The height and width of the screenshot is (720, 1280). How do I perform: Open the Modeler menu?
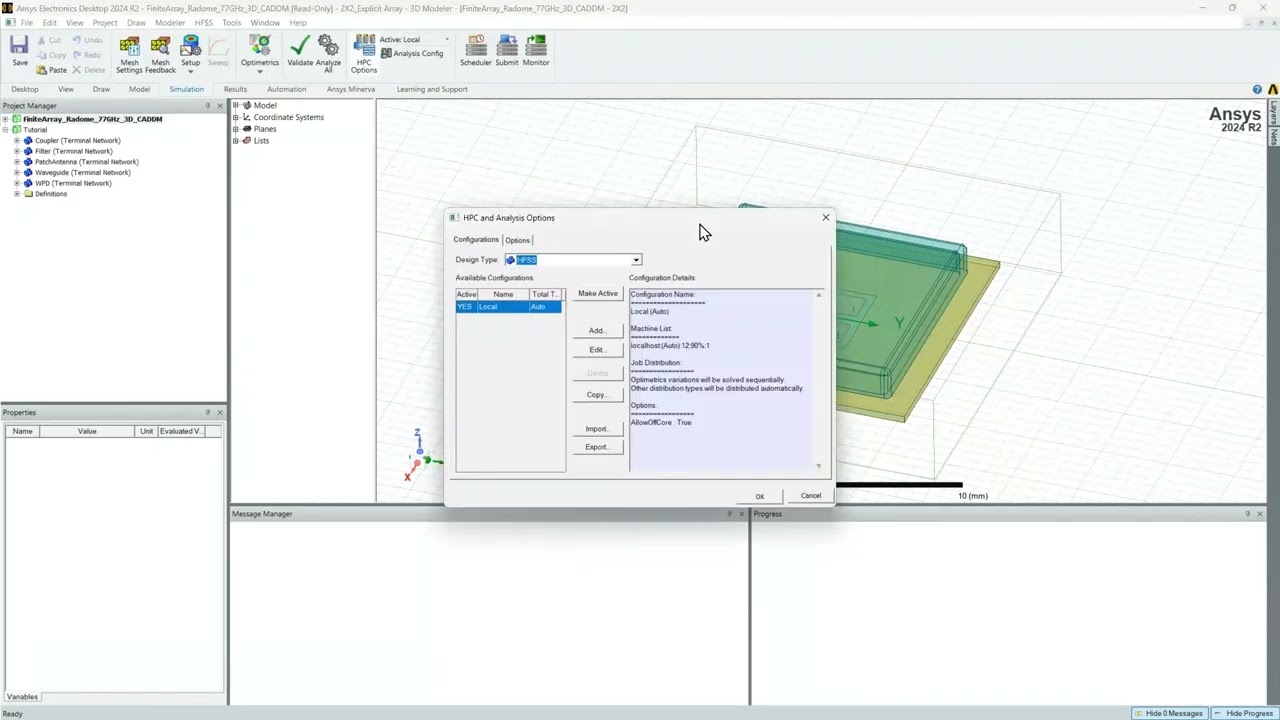tap(169, 22)
